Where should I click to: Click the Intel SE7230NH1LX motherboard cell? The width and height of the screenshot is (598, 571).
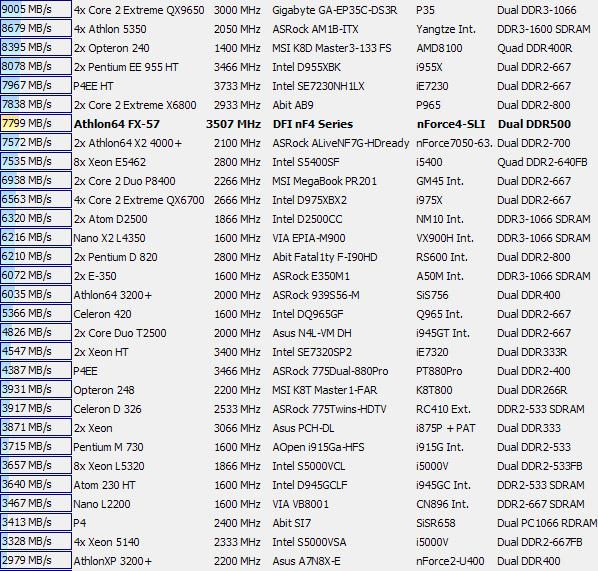(x=318, y=86)
